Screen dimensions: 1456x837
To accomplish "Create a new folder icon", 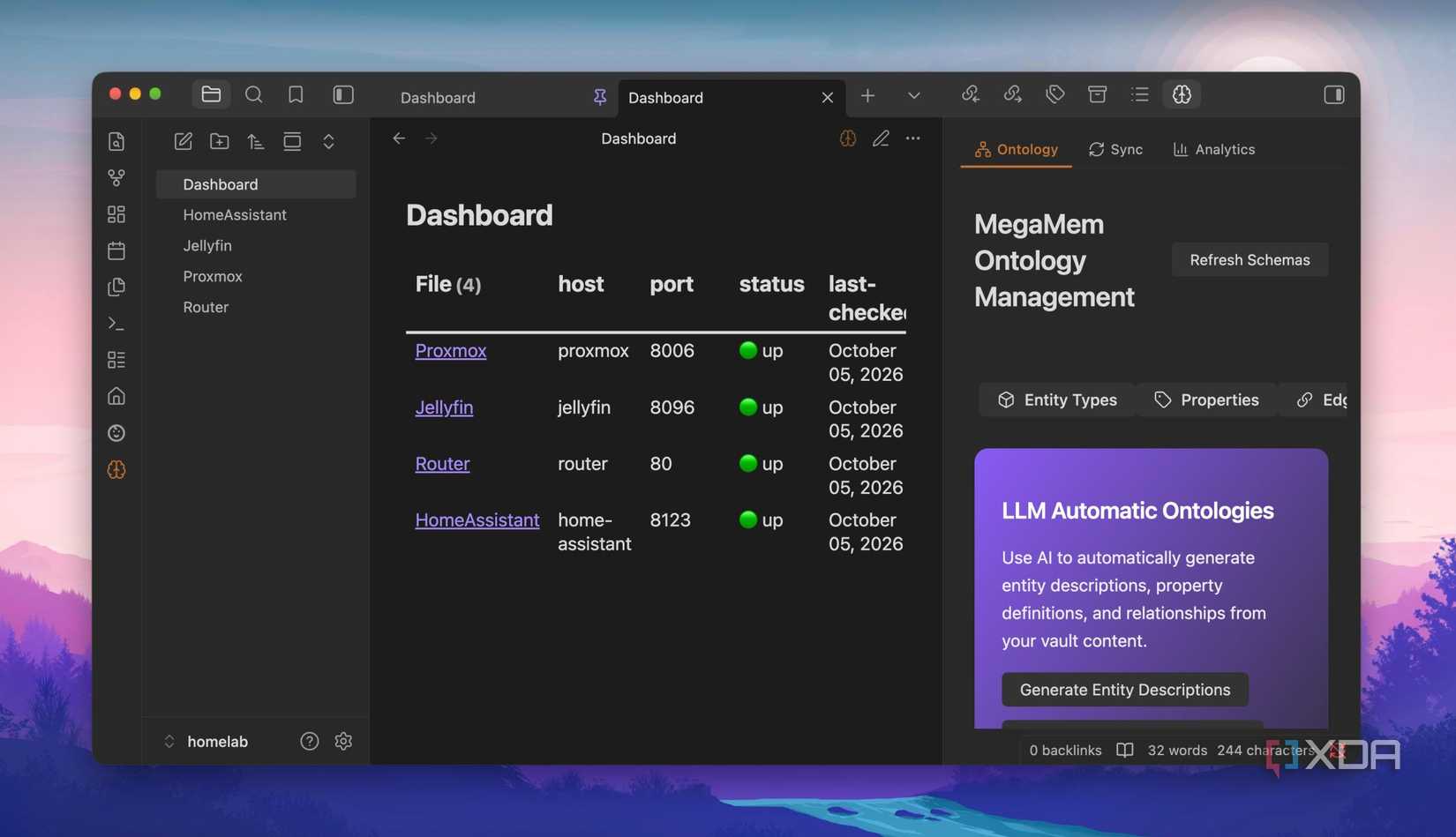I will (220, 141).
